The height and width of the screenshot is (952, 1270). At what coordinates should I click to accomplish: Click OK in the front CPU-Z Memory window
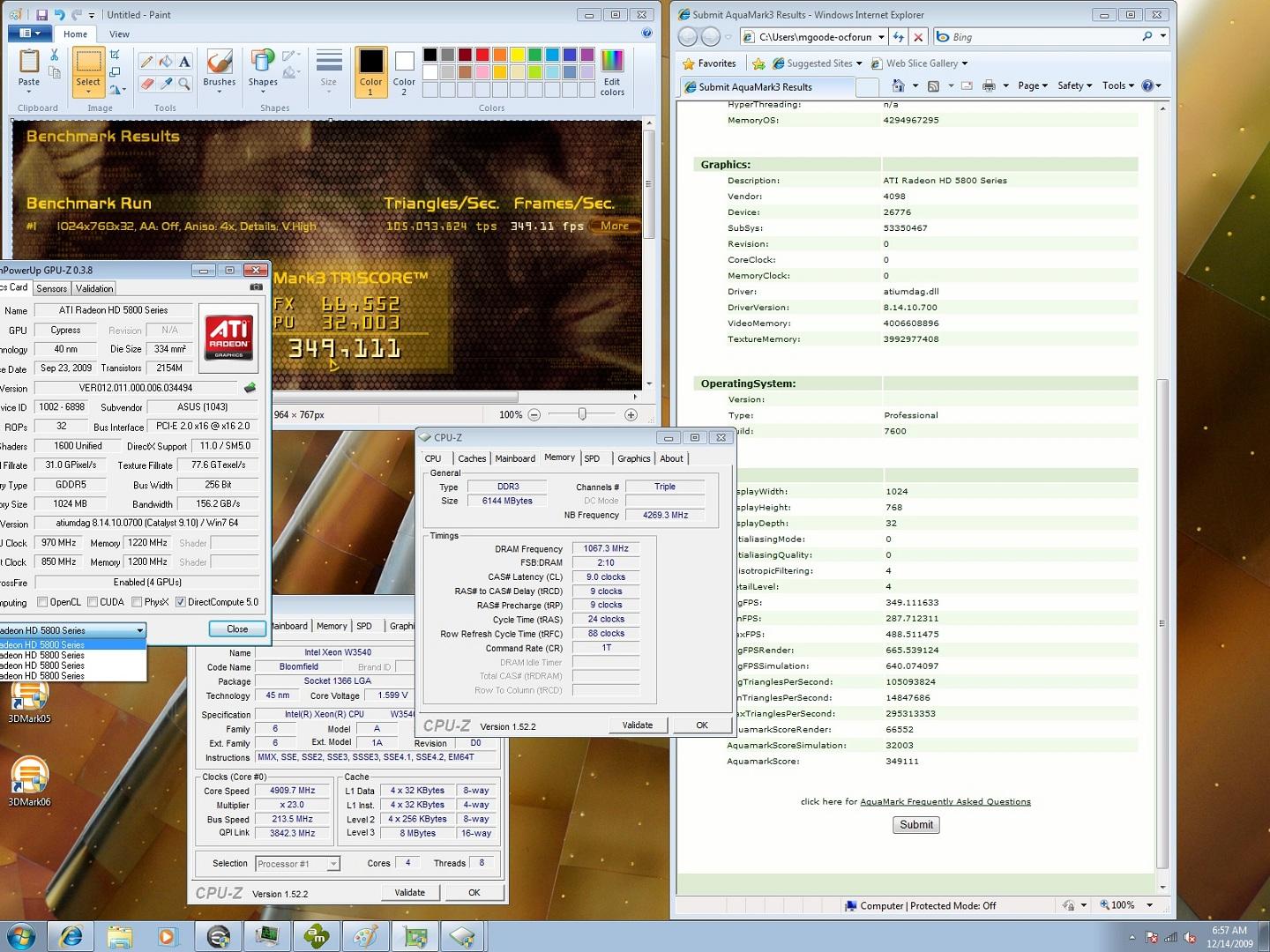coord(702,725)
